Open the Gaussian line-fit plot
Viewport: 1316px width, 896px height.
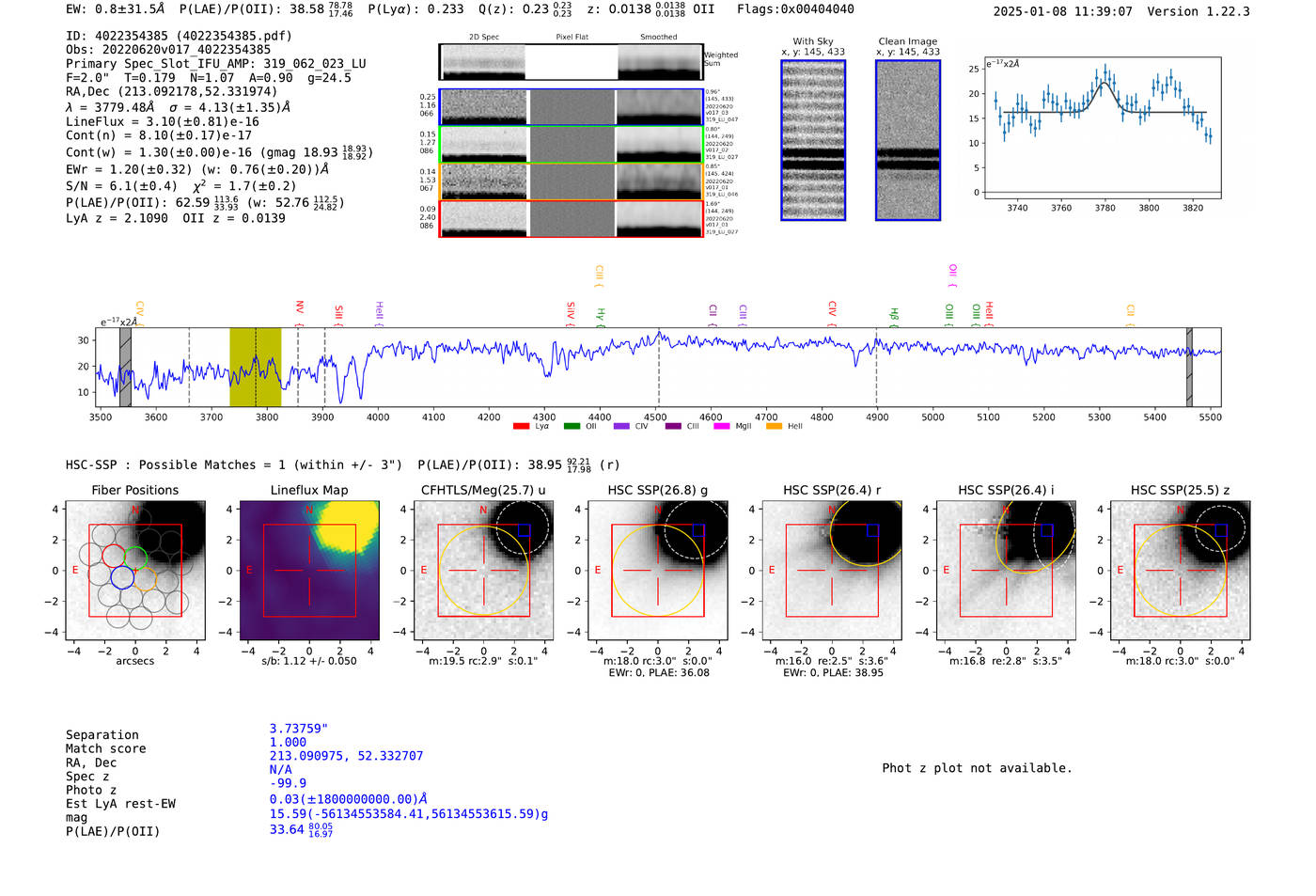(x=1102, y=129)
